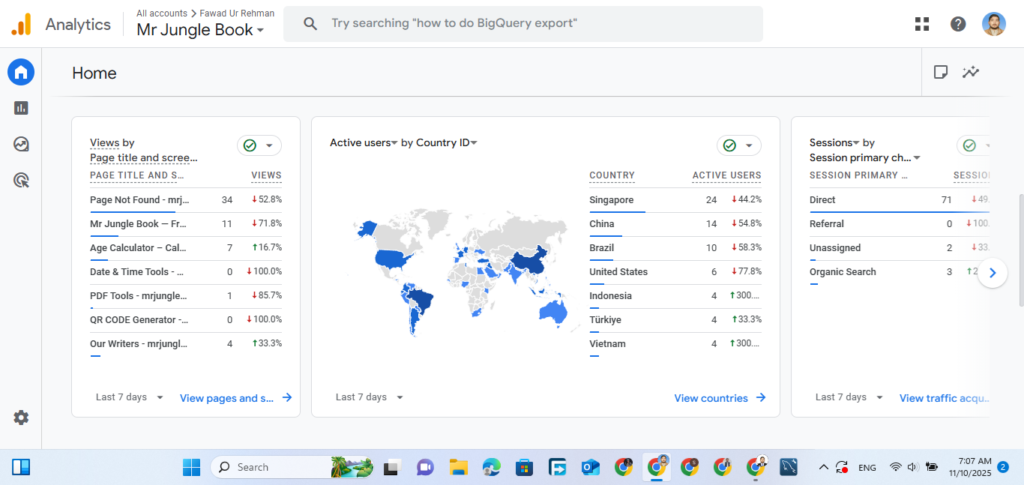Click the next arrow to scroll cards
The width and height of the screenshot is (1024, 485).
pos(992,272)
